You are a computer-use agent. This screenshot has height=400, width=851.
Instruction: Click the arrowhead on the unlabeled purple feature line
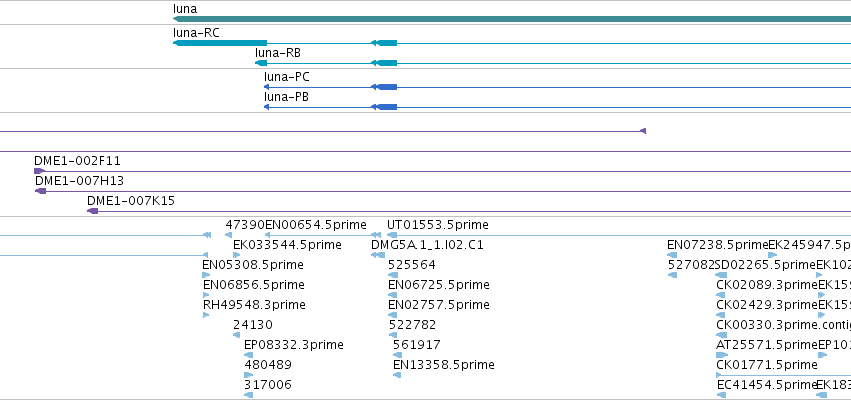pyautogui.click(x=643, y=131)
